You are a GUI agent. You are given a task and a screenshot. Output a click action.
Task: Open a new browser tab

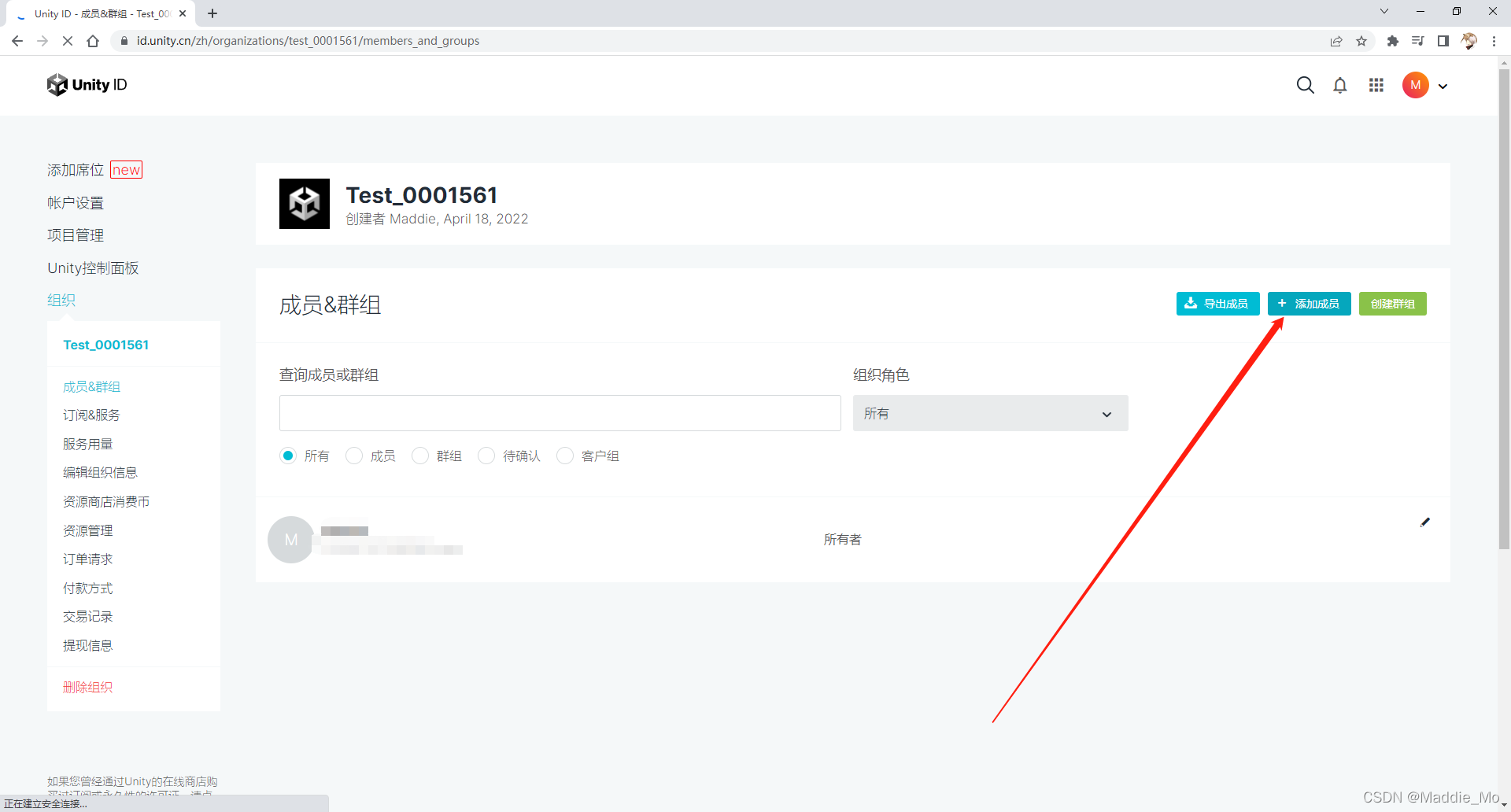tap(212, 13)
